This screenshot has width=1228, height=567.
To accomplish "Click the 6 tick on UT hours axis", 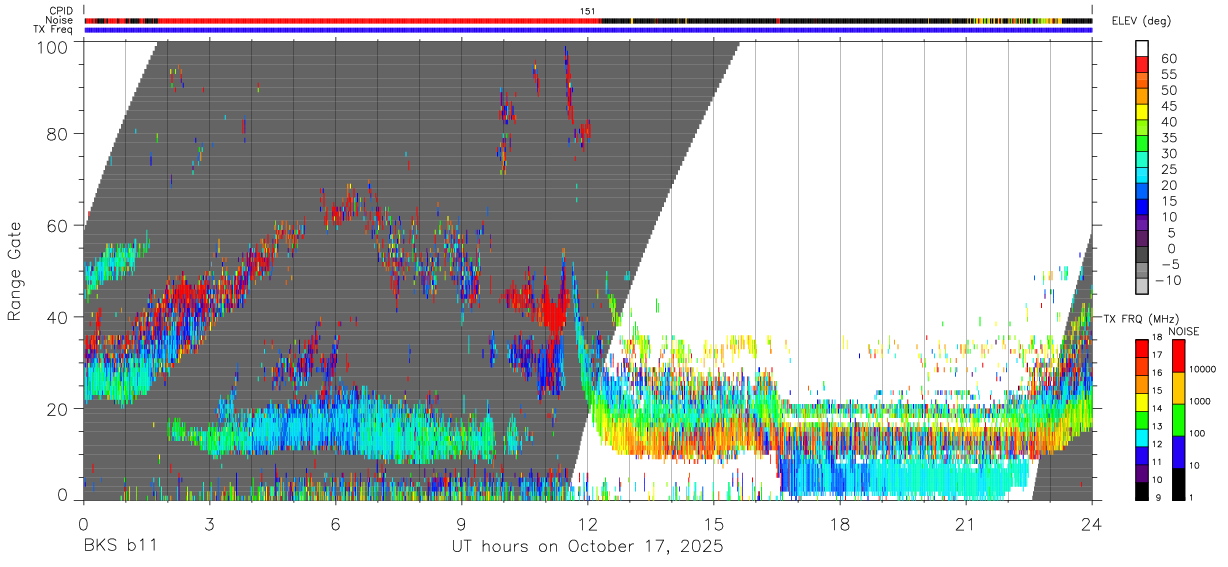I will [335, 523].
